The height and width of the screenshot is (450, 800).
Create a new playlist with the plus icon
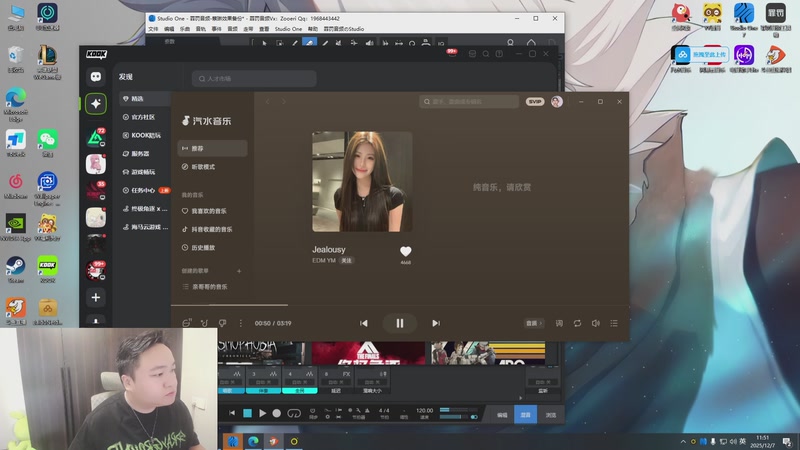[x=239, y=271]
